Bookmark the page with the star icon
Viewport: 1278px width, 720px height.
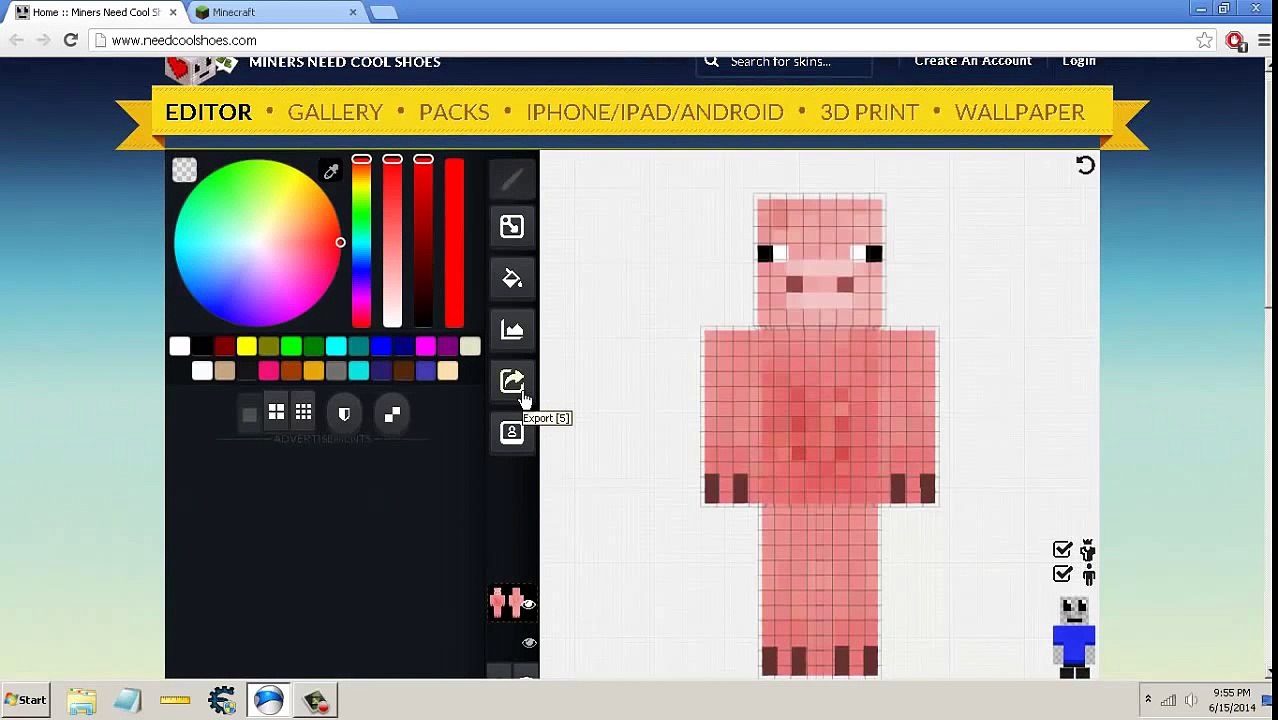pyautogui.click(x=1204, y=40)
